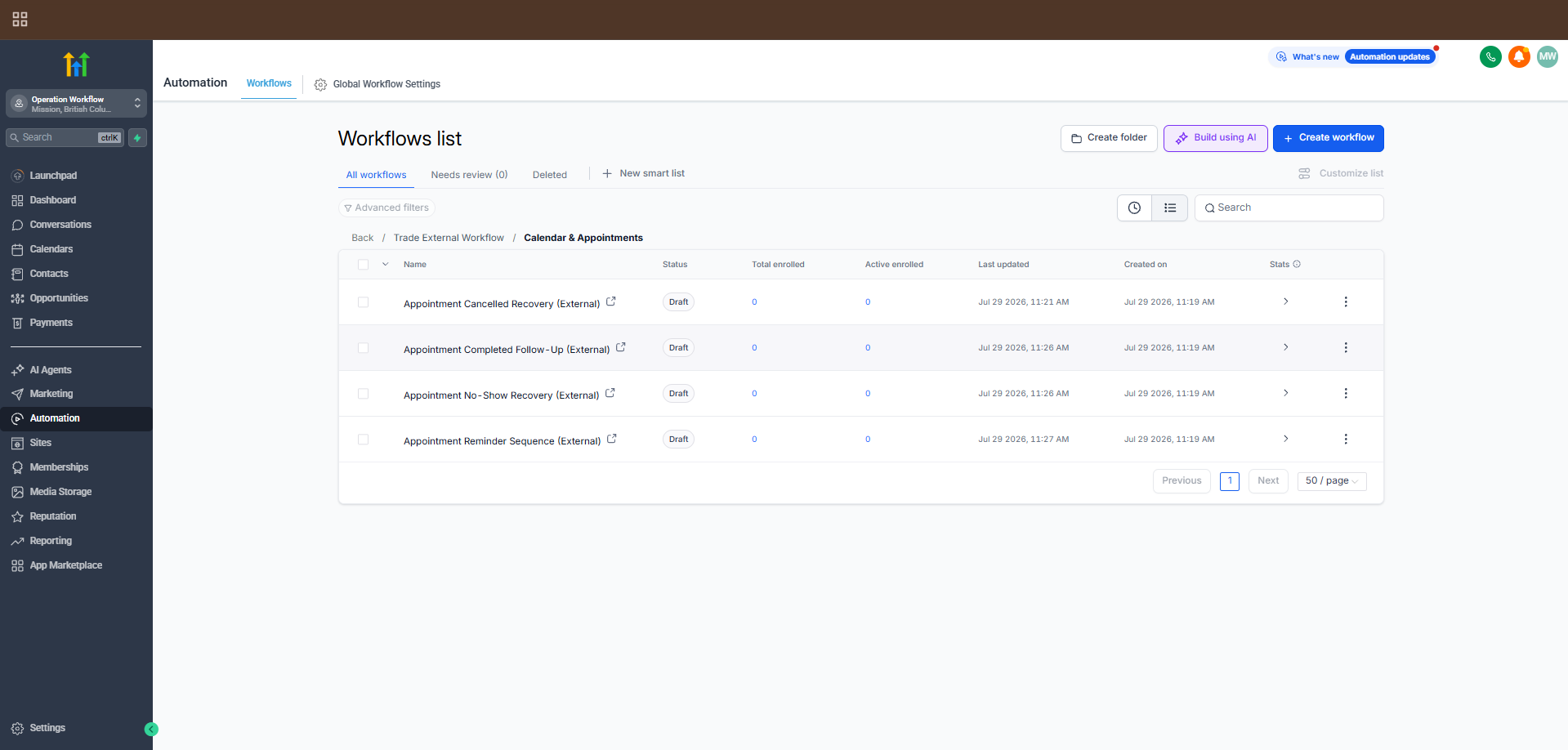Click the phone dialer icon
The image size is (1568, 750).
(1490, 56)
